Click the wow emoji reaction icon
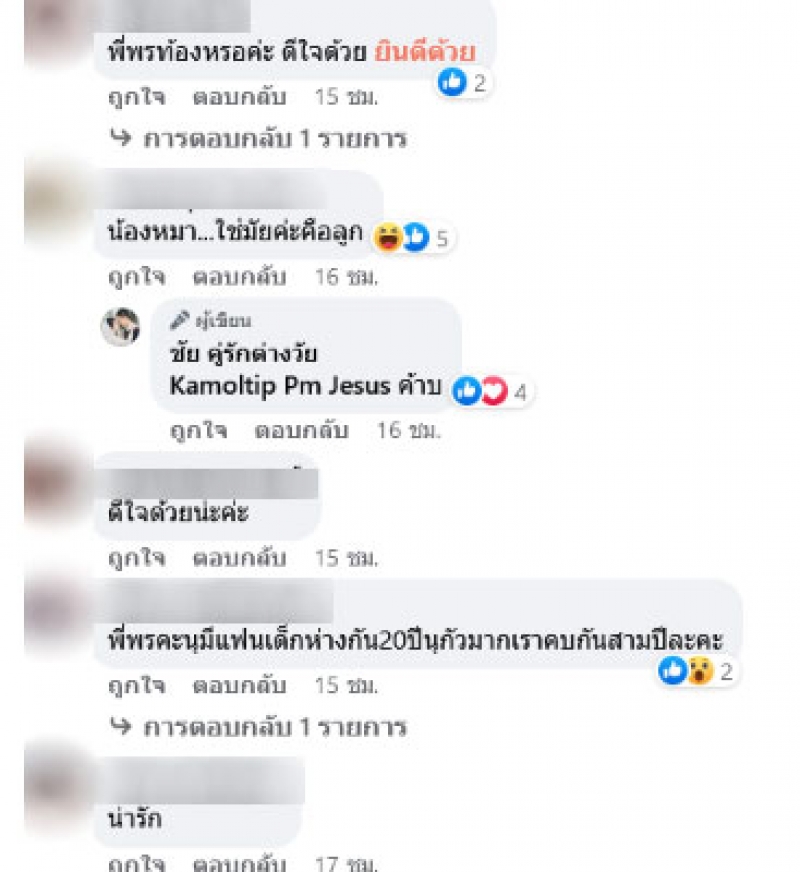800x872 pixels. [x=700, y=671]
